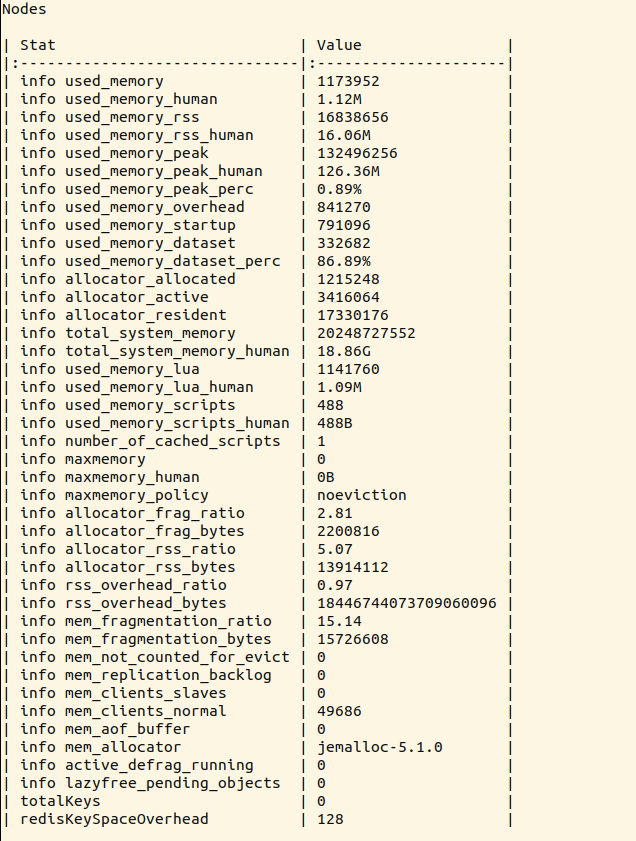Select the Value column header
The image size is (636, 841).
(x=339, y=45)
